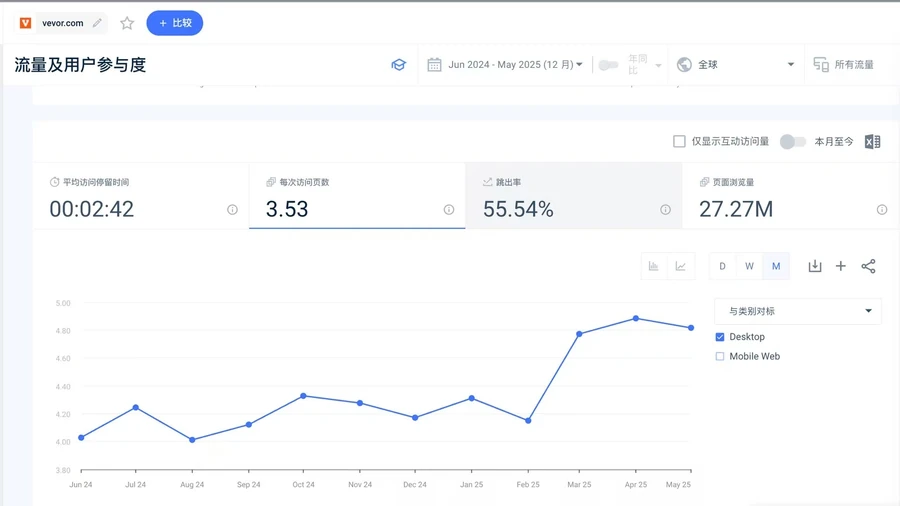Click the Jun 24 data point on chart
This screenshot has height=506, width=900.
(81, 438)
